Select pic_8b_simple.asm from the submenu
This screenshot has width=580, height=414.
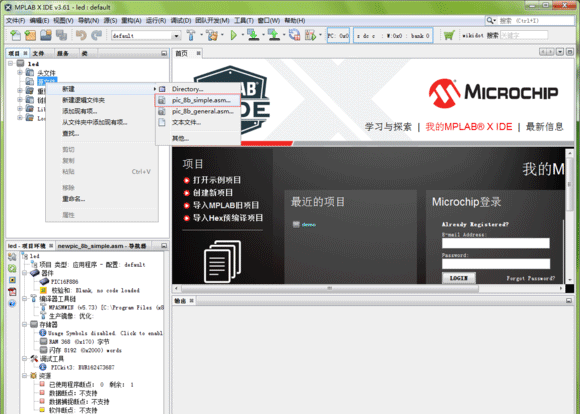[198, 100]
